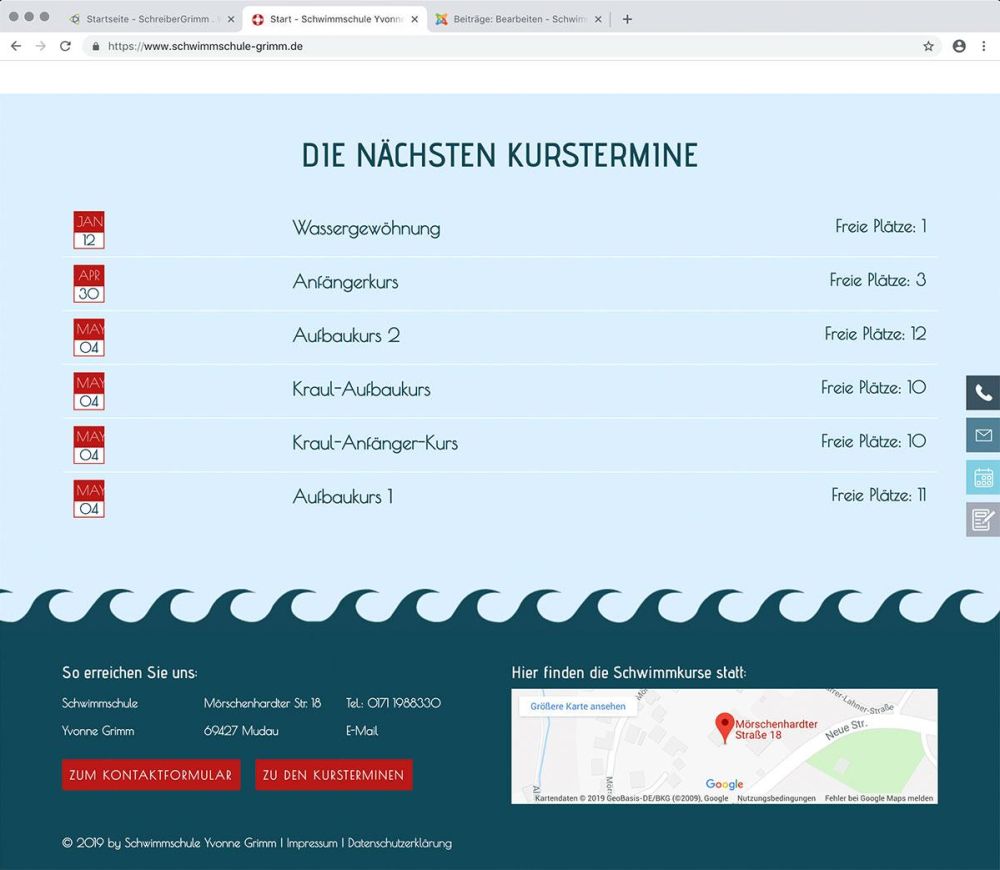Select the Wassergewöhnung course entry
Image resolution: width=1000 pixels, height=870 pixels.
[364, 228]
